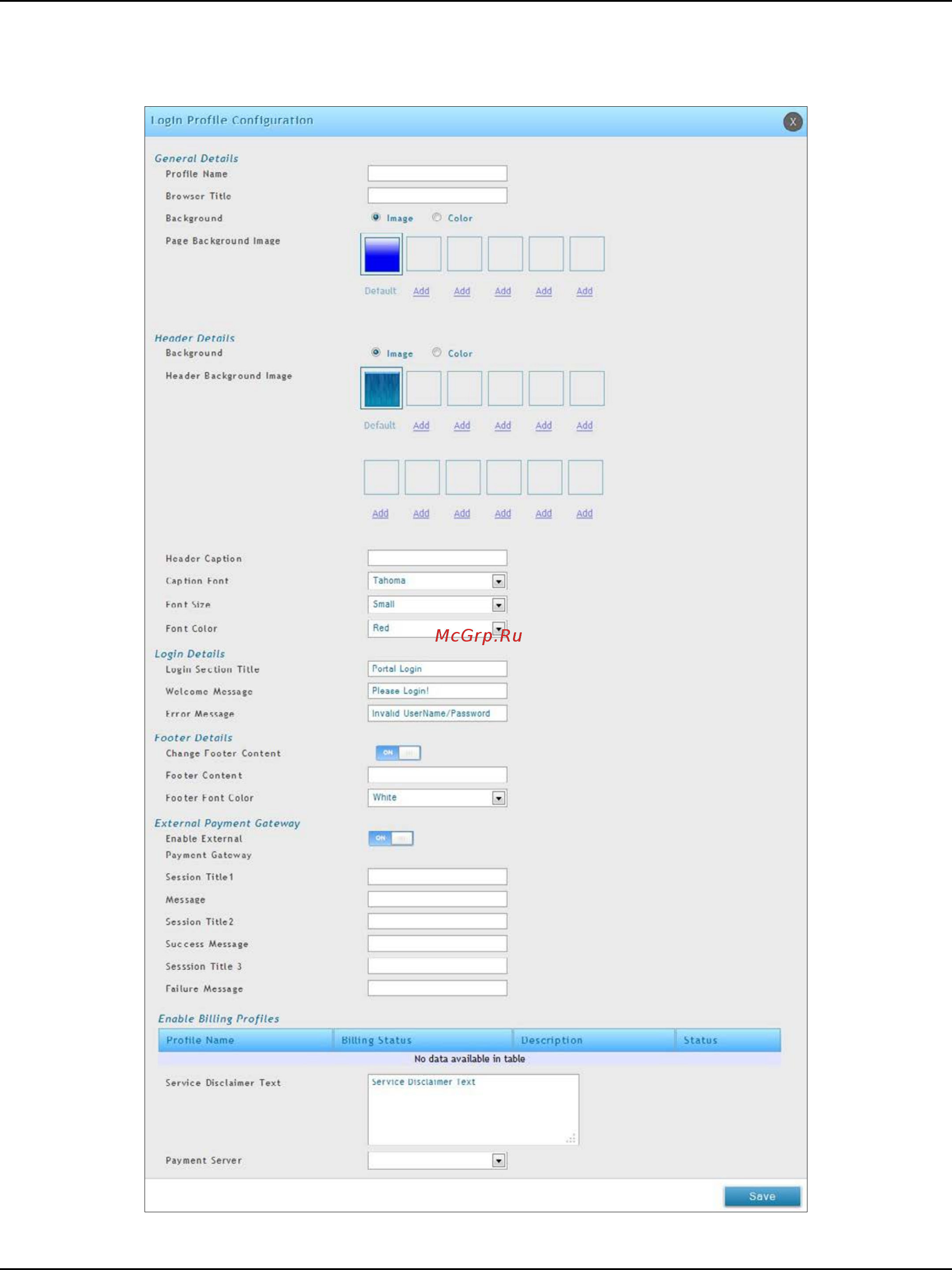The image size is (952, 1270).
Task: Sort table by Profile Name column
Action: point(245,1040)
